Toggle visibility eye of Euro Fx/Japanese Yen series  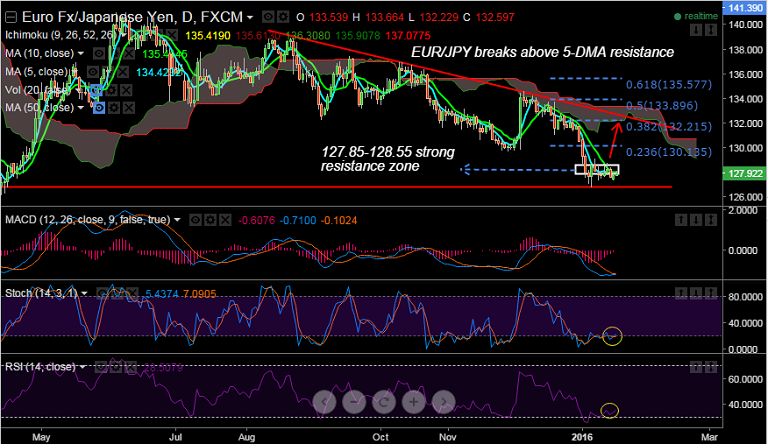coord(268,17)
